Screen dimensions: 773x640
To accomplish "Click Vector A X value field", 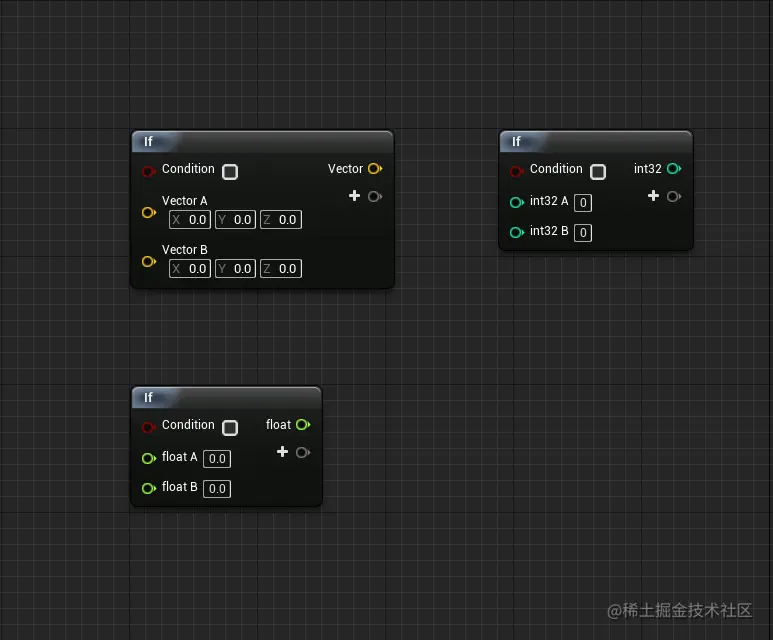I will pyautogui.click(x=190, y=220).
